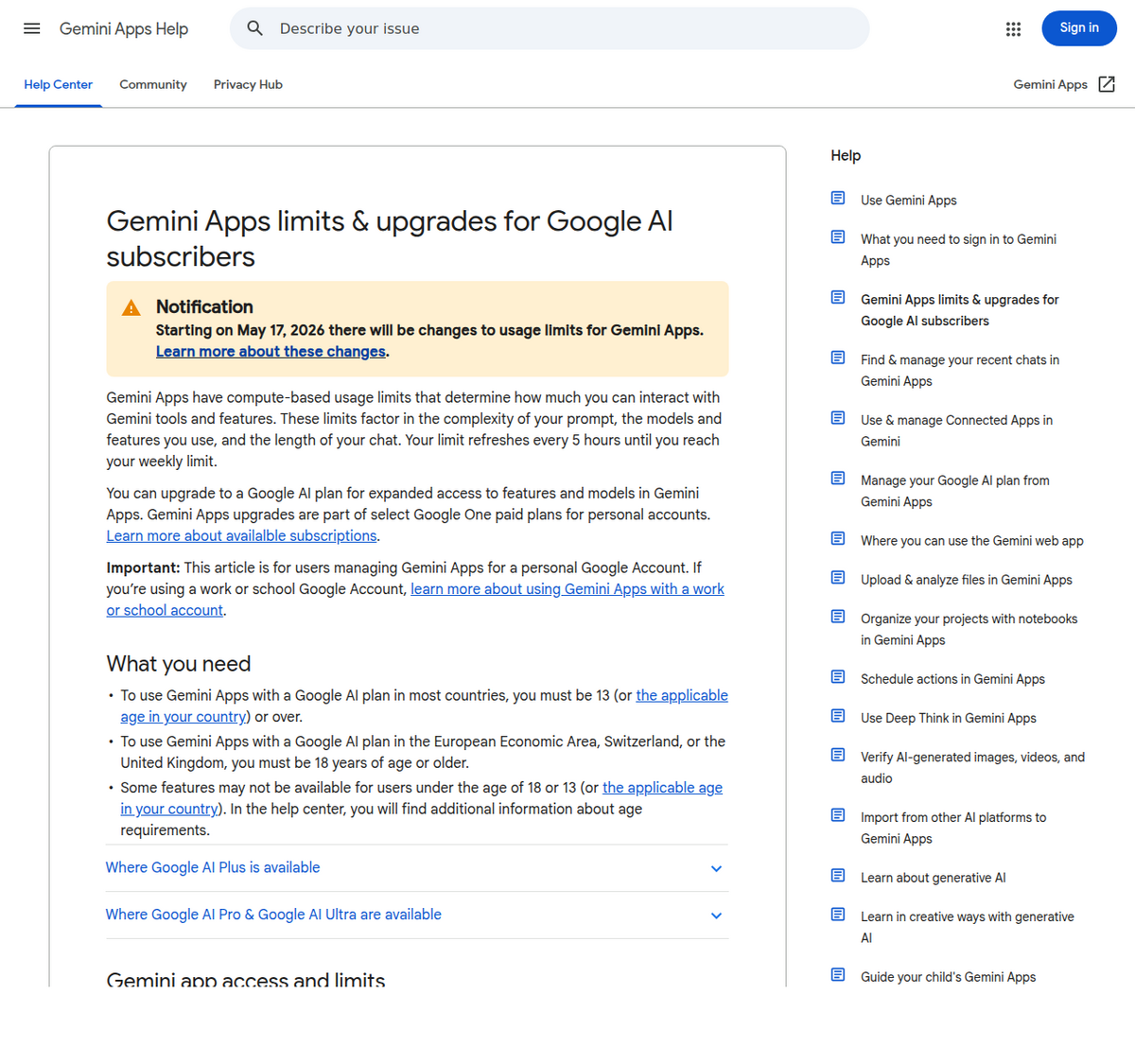Open Use & manage Connected Apps article
Screen dimensions: 1135x1064
956,430
